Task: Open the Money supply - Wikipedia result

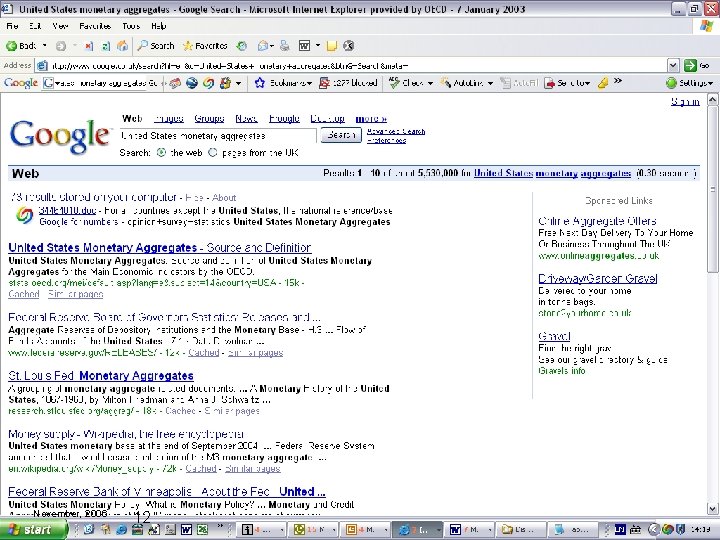Action: click(126, 434)
